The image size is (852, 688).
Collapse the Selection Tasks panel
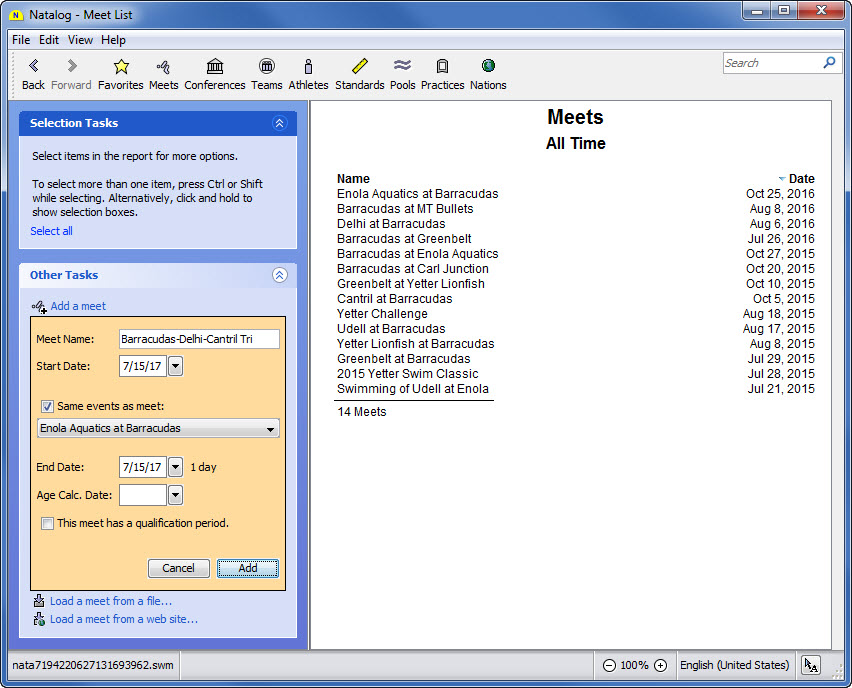click(279, 123)
